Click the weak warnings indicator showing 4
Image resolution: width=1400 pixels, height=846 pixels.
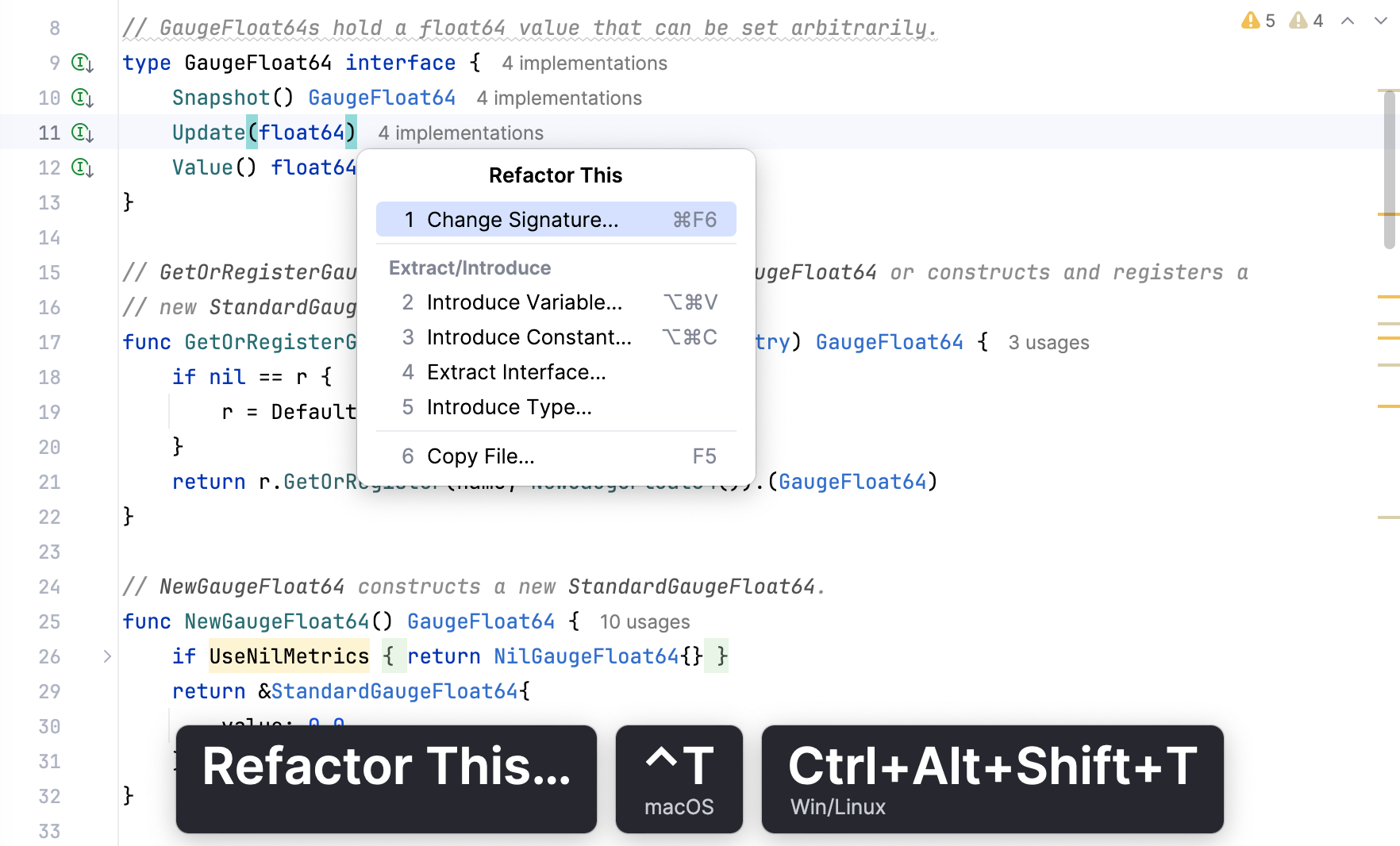[1306, 21]
